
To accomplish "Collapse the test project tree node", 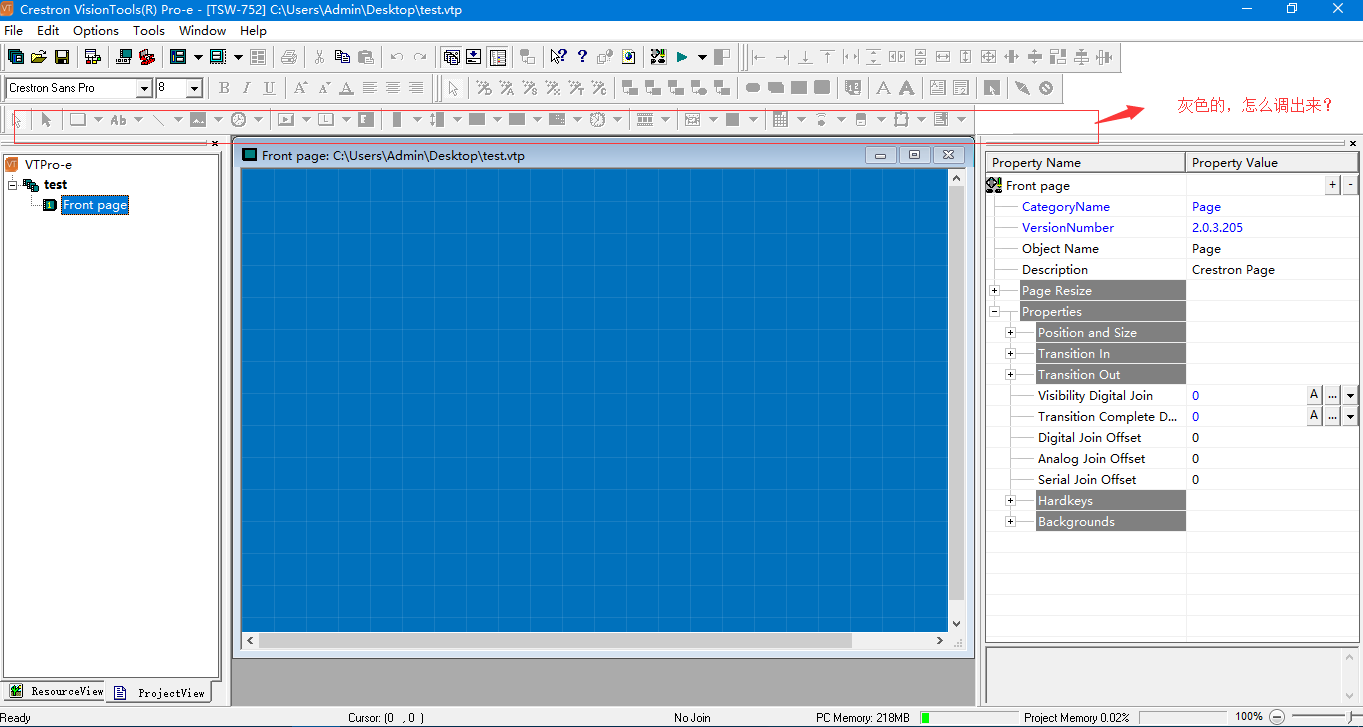I will [x=13, y=185].
